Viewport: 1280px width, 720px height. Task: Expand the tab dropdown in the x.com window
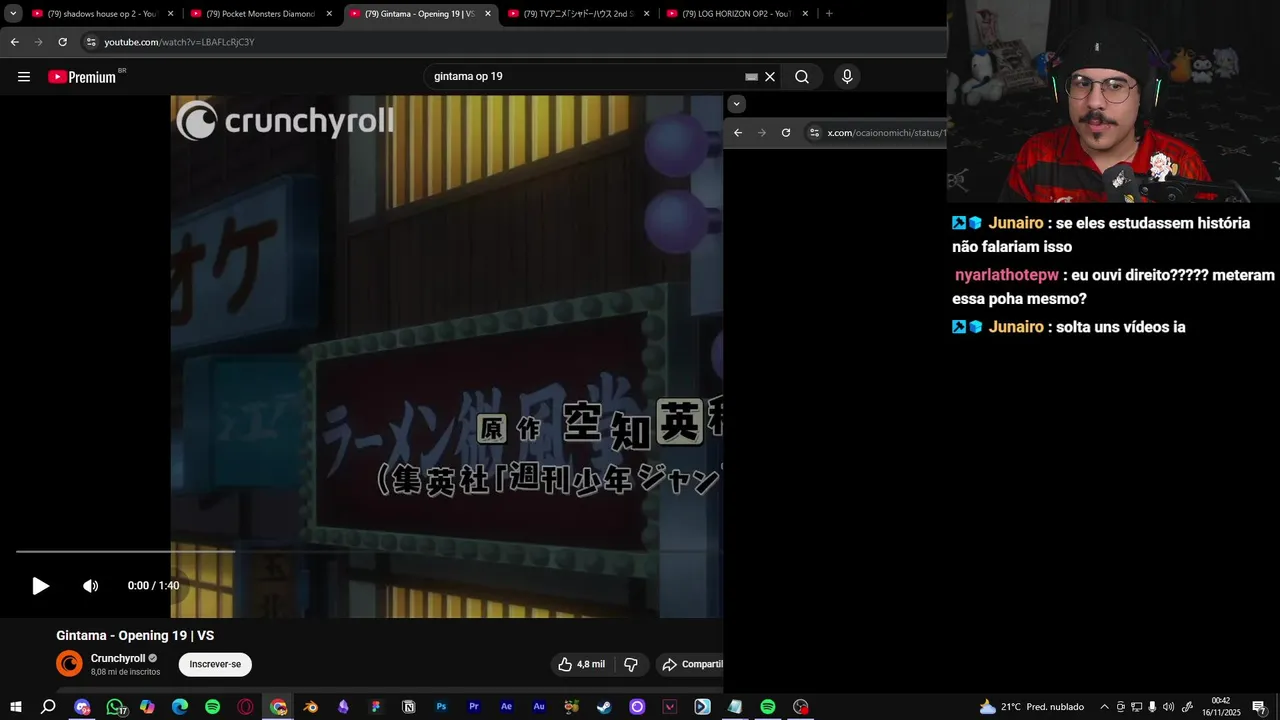736,104
